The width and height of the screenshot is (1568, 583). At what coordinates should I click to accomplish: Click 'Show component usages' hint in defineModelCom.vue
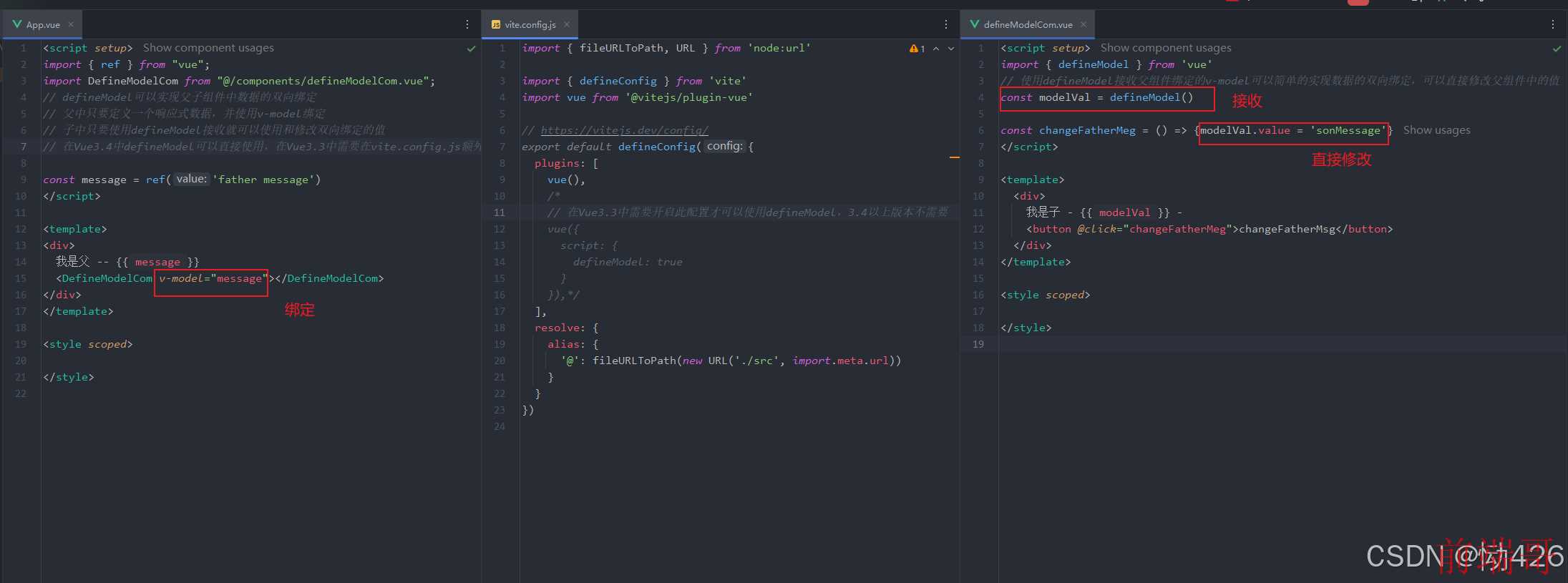pos(1166,48)
